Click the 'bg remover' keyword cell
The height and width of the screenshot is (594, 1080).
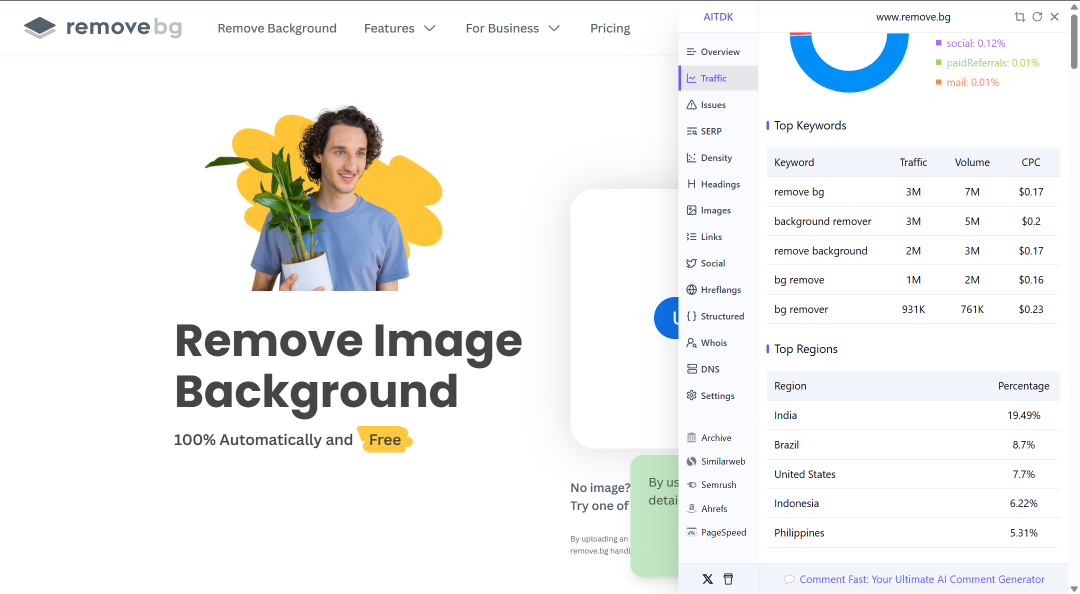[x=801, y=309]
